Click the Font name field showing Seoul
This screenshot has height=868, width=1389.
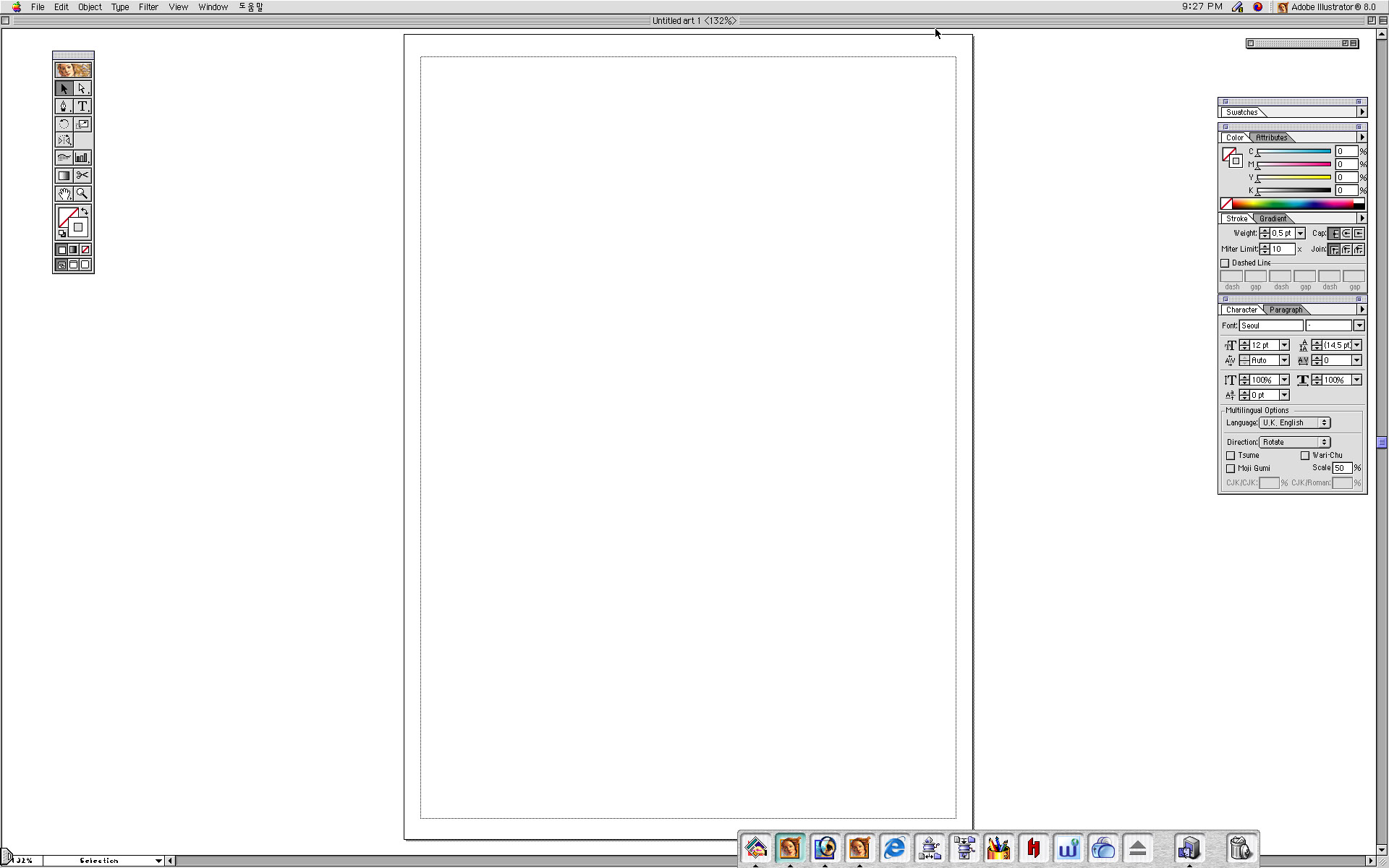(x=1270, y=325)
